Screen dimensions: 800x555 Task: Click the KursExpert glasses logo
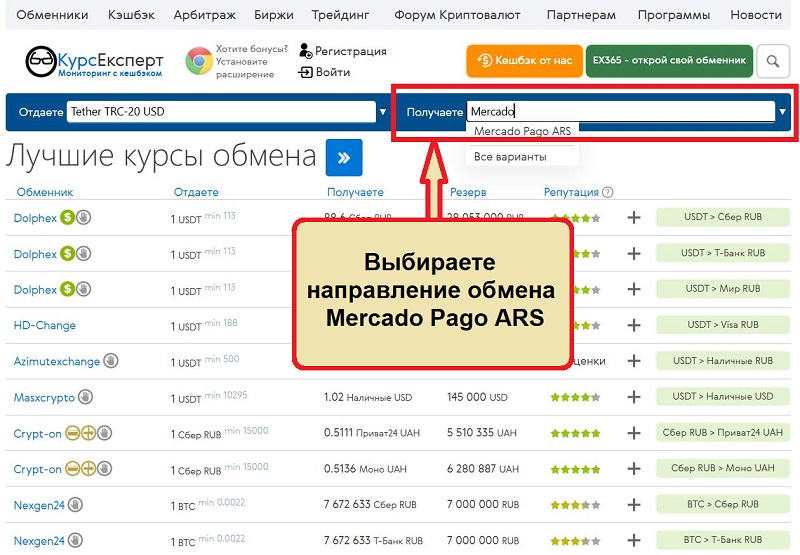pyautogui.click(x=41, y=62)
